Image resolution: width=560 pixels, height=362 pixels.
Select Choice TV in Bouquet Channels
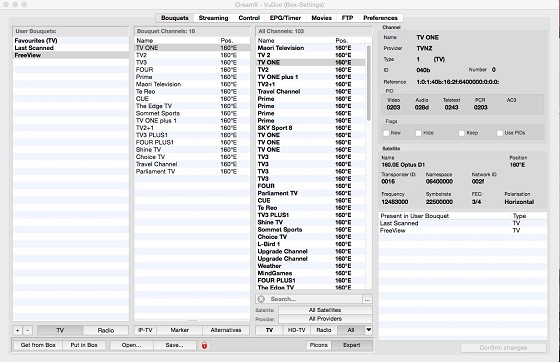point(192,157)
